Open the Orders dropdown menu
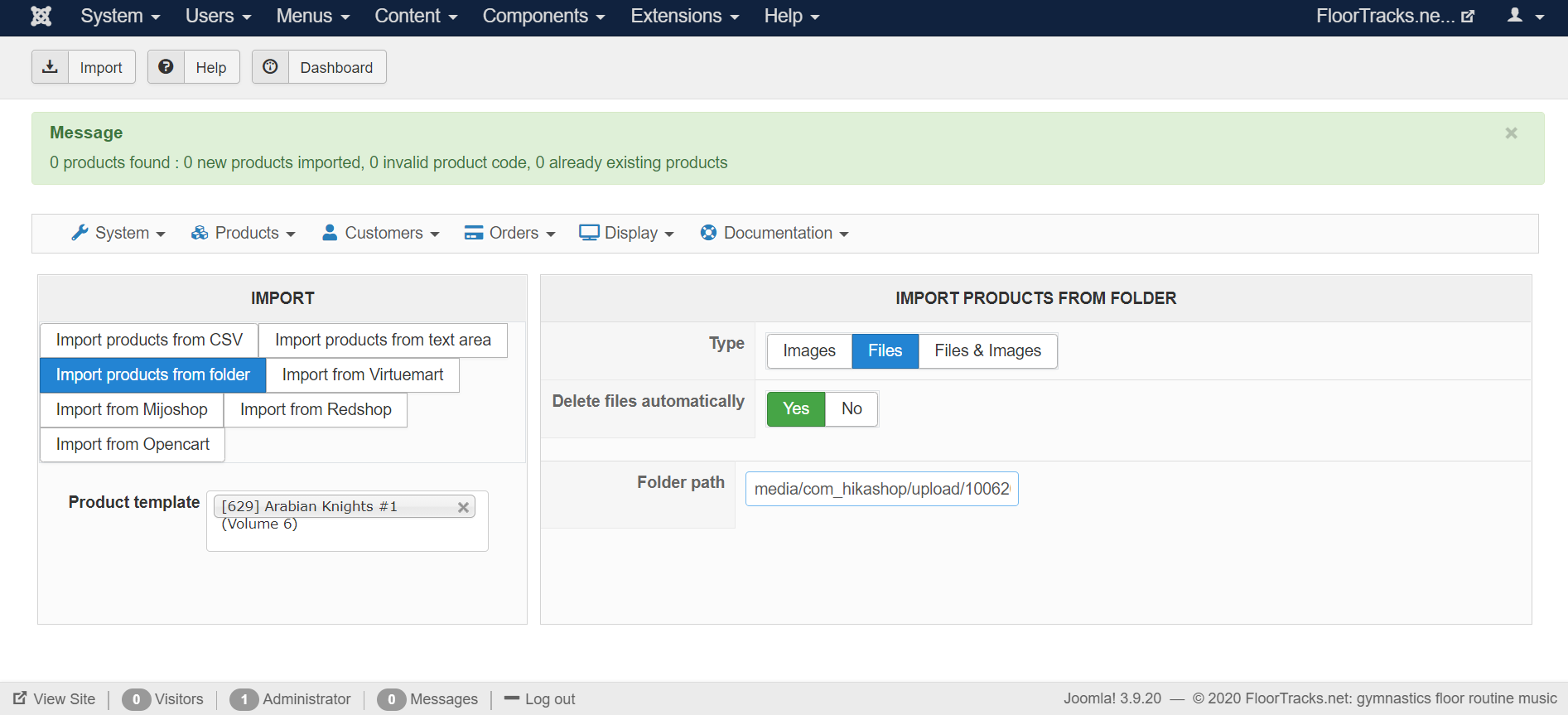1568x715 pixels. (510, 233)
